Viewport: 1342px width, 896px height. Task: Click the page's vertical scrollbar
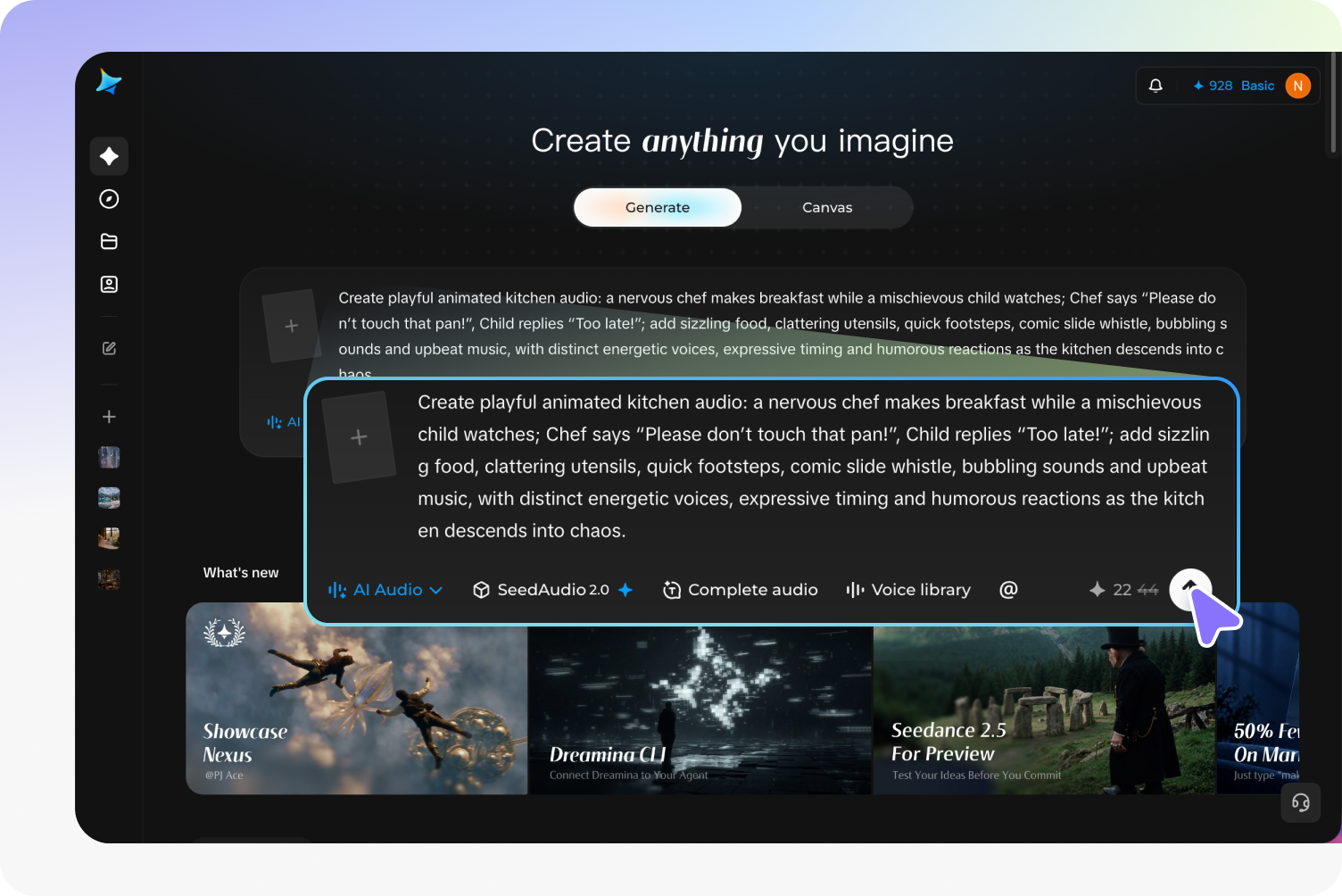(1333, 103)
